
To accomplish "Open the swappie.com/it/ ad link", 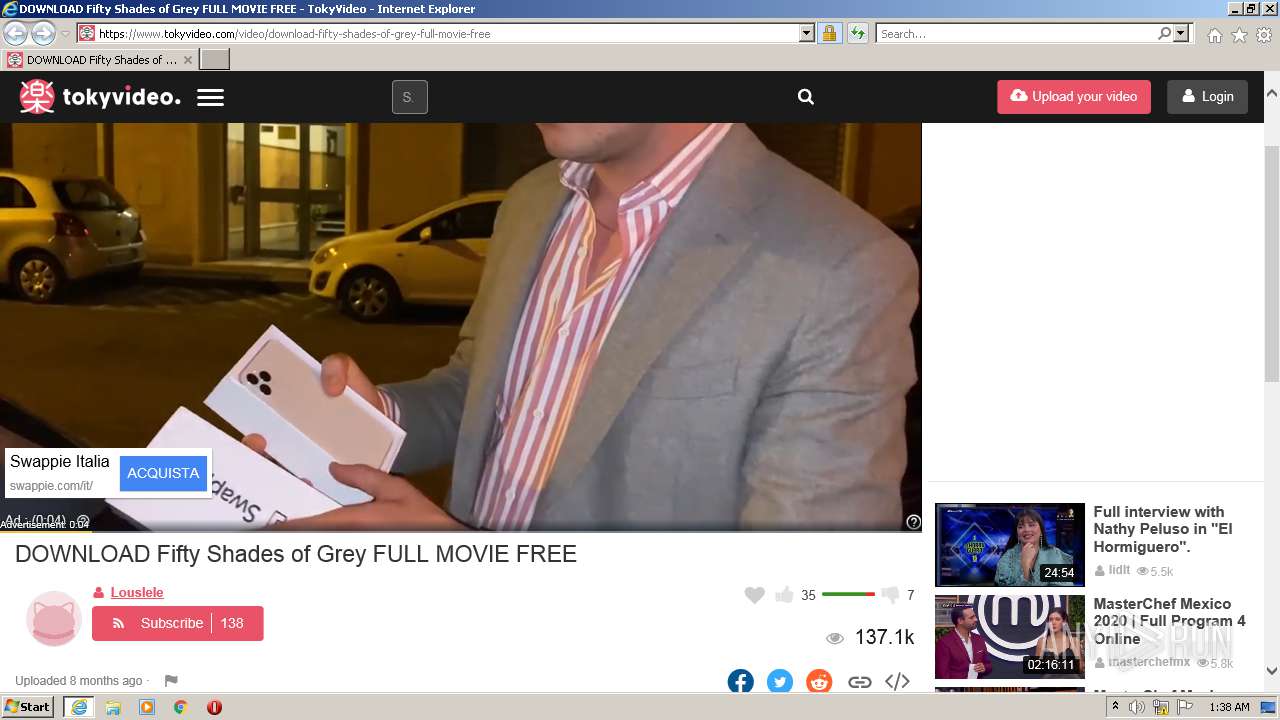I will coord(51,486).
